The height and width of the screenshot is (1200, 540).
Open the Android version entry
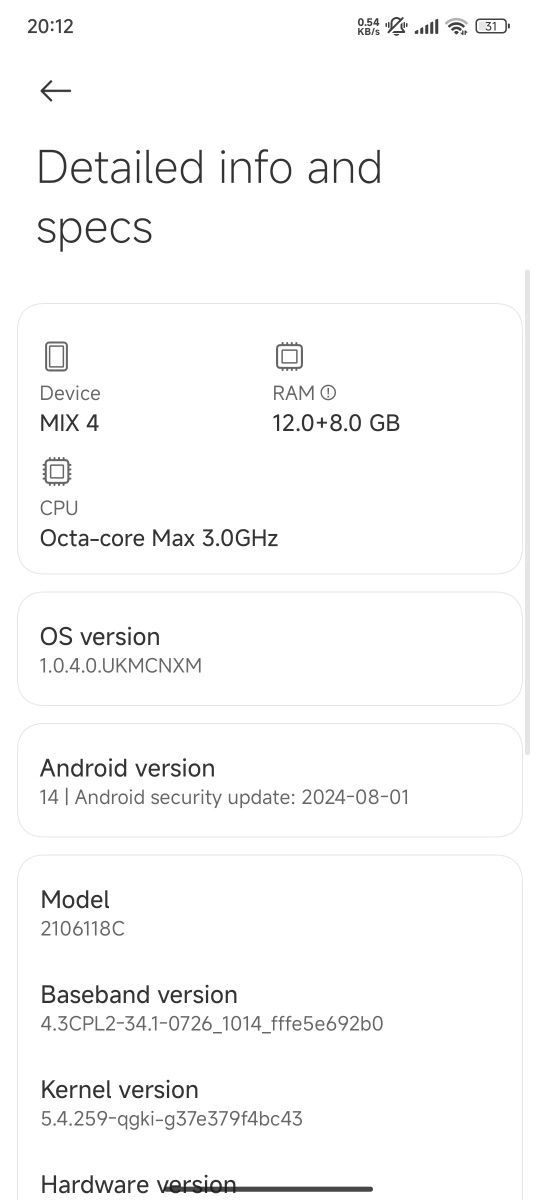click(270, 781)
